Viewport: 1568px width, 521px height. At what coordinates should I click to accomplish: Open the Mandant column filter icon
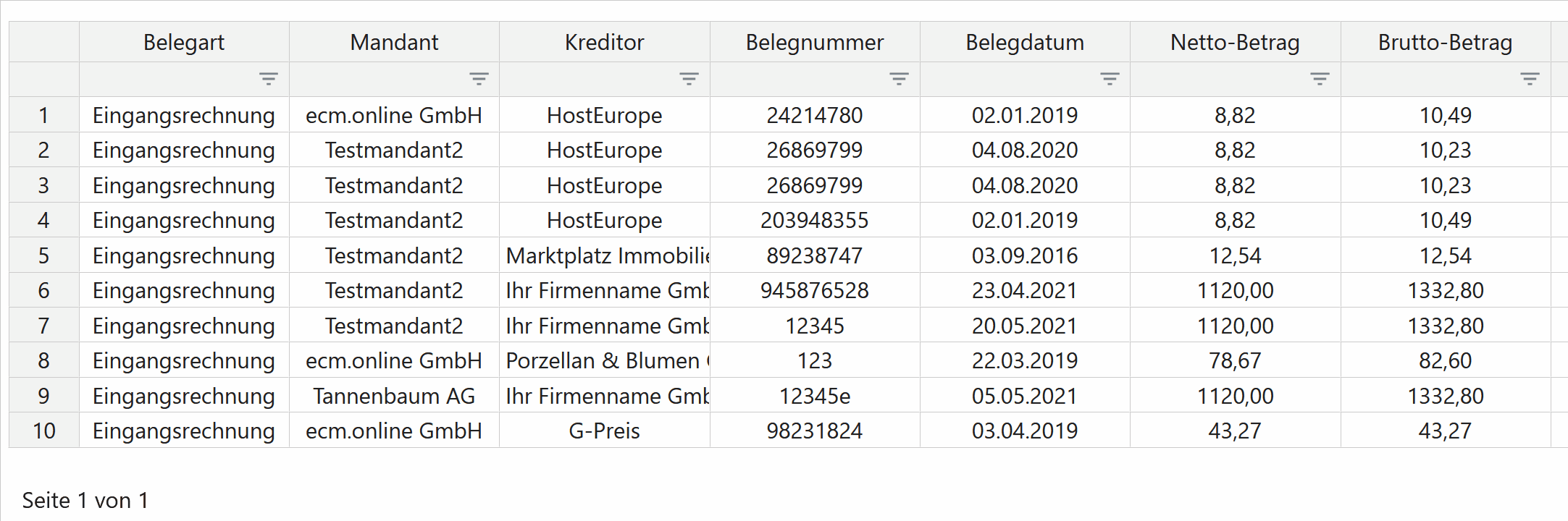(x=479, y=79)
